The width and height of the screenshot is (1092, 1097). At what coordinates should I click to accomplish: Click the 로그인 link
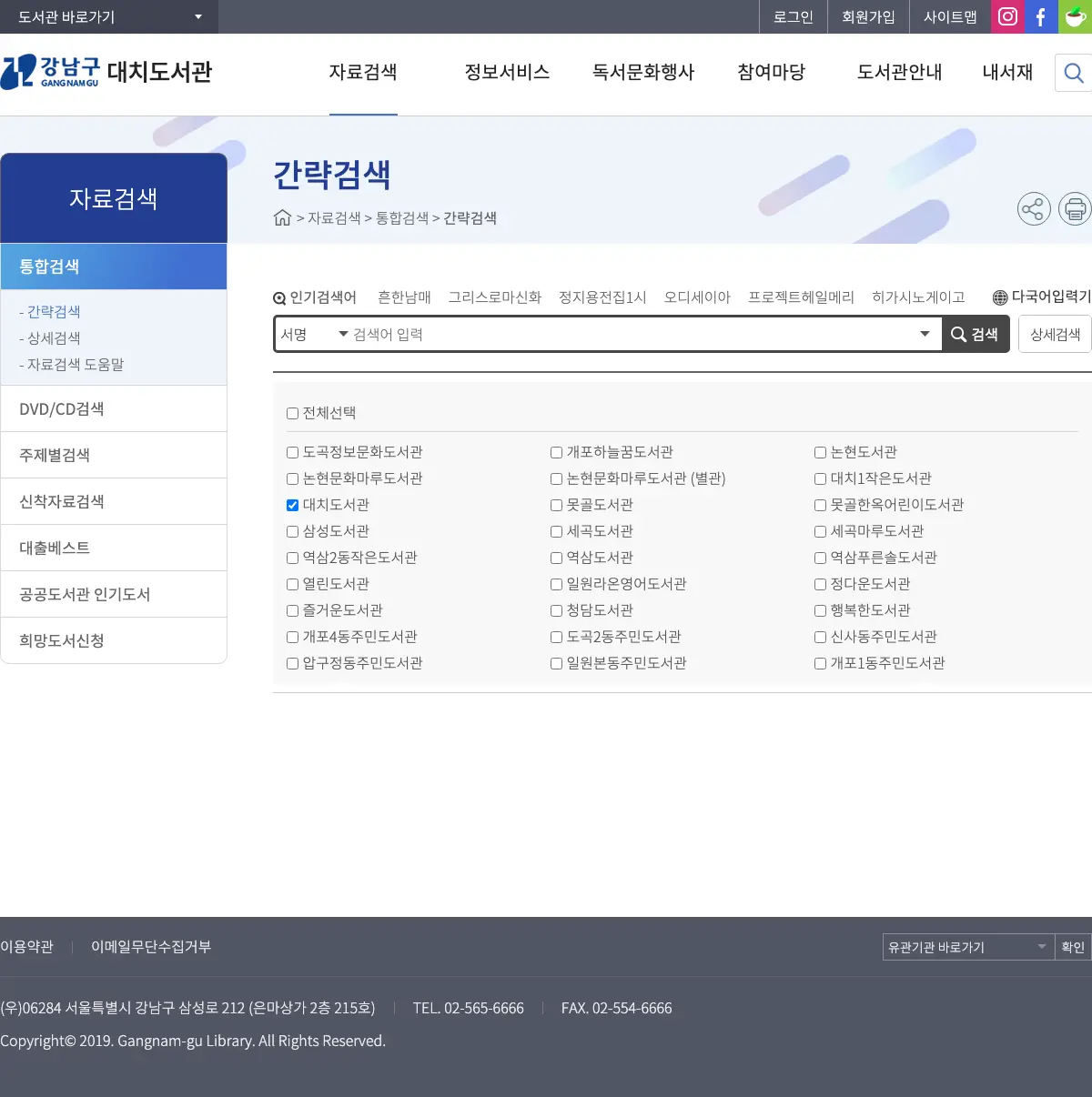pyautogui.click(x=794, y=16)
